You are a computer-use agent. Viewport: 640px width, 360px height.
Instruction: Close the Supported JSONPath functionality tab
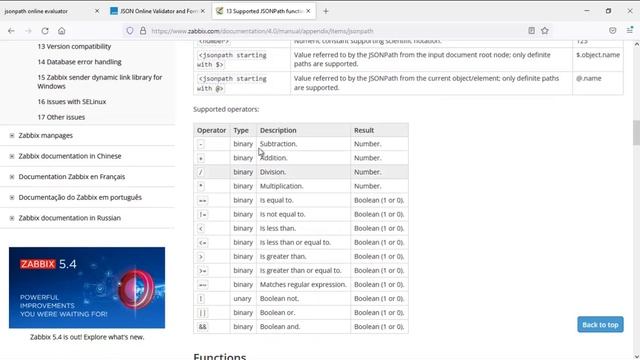tap(308, 11)
